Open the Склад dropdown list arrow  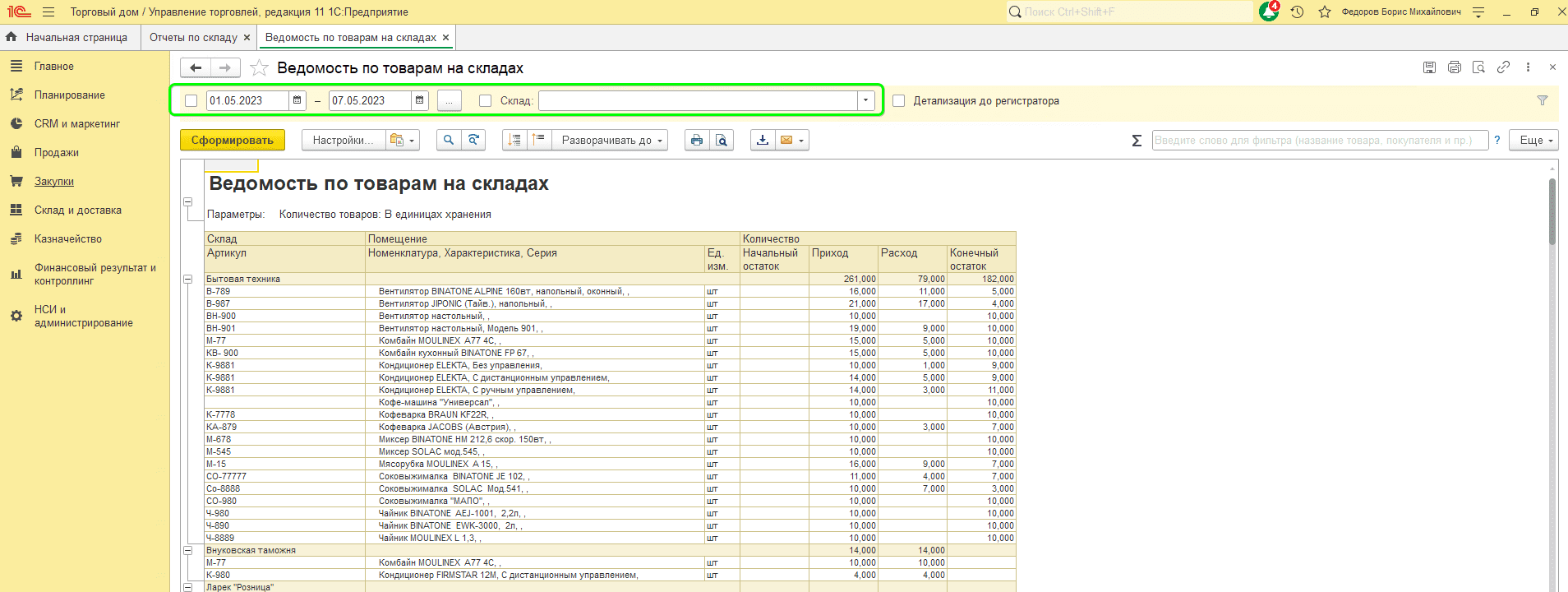(x=865, y=100)
